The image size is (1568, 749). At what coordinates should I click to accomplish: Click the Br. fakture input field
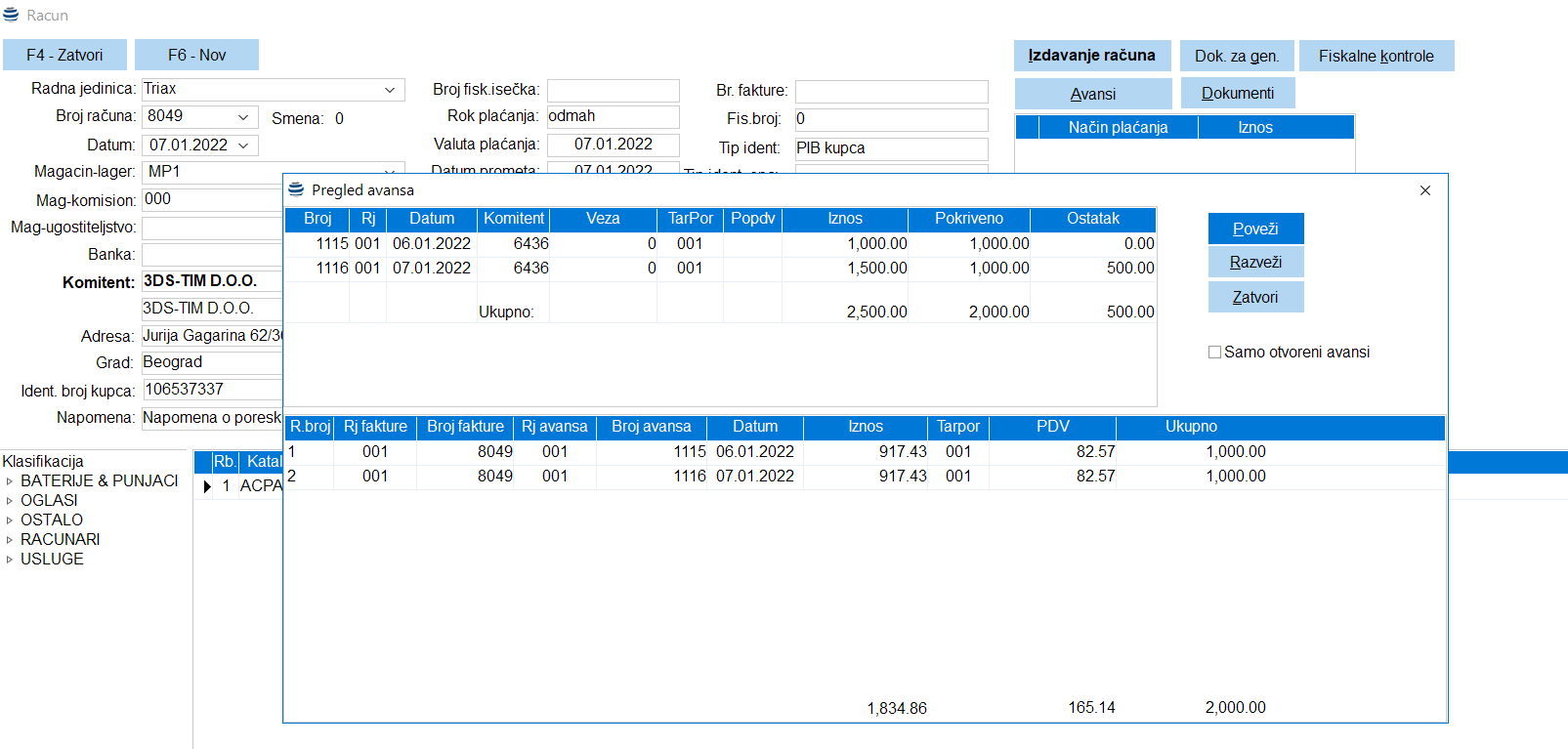click(x=891, y=92)
